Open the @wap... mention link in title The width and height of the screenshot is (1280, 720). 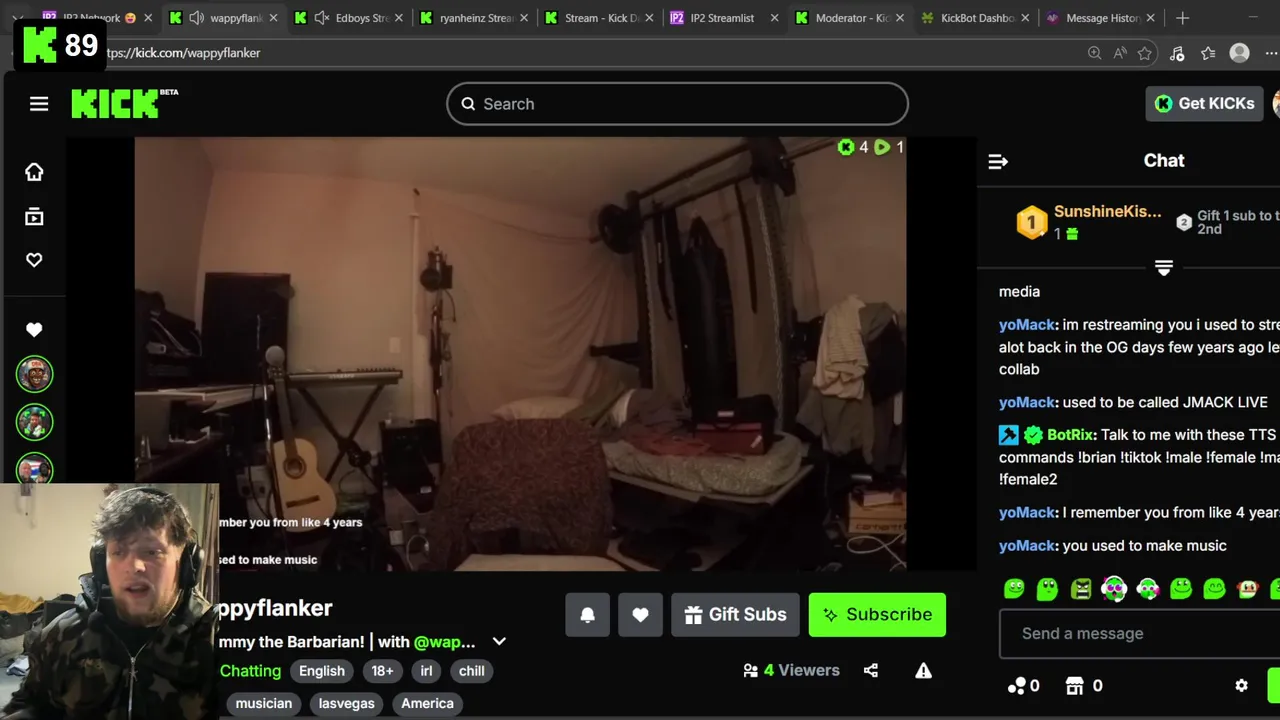444,642
